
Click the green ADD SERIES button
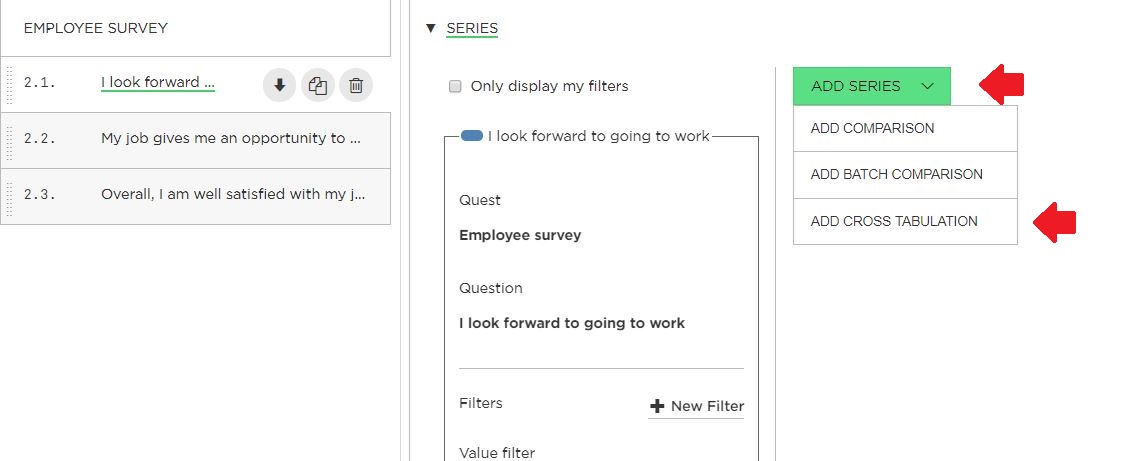tap(871, 86)
